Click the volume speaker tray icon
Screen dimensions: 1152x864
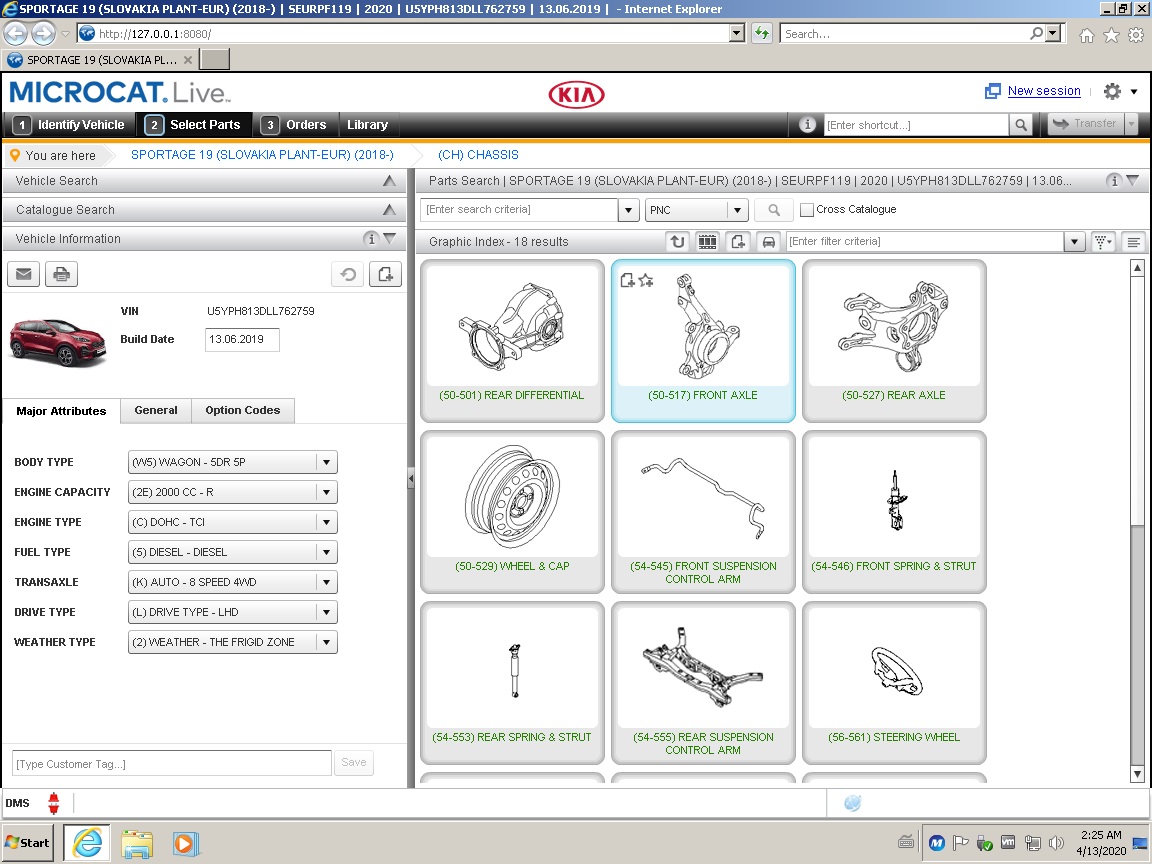pyautogui.click(x=1056, y=843)
